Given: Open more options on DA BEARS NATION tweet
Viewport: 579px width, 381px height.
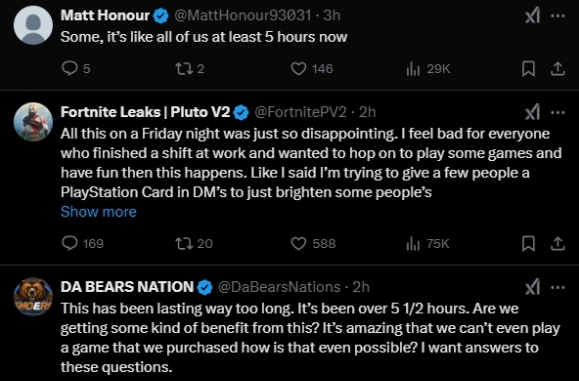Looking at the screenshot, I should [558, 287].
